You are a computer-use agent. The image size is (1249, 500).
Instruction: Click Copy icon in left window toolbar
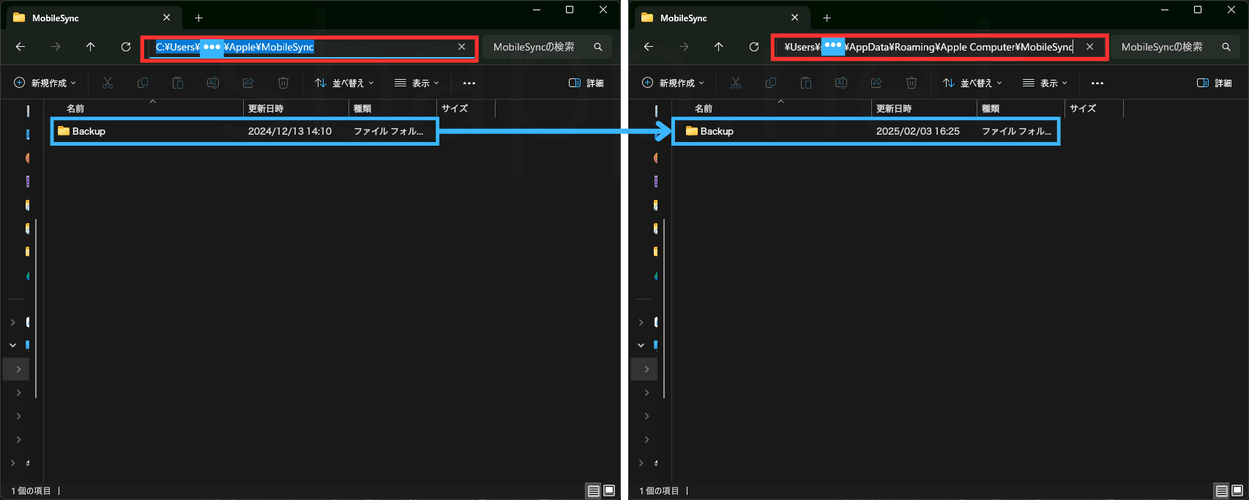142,83
